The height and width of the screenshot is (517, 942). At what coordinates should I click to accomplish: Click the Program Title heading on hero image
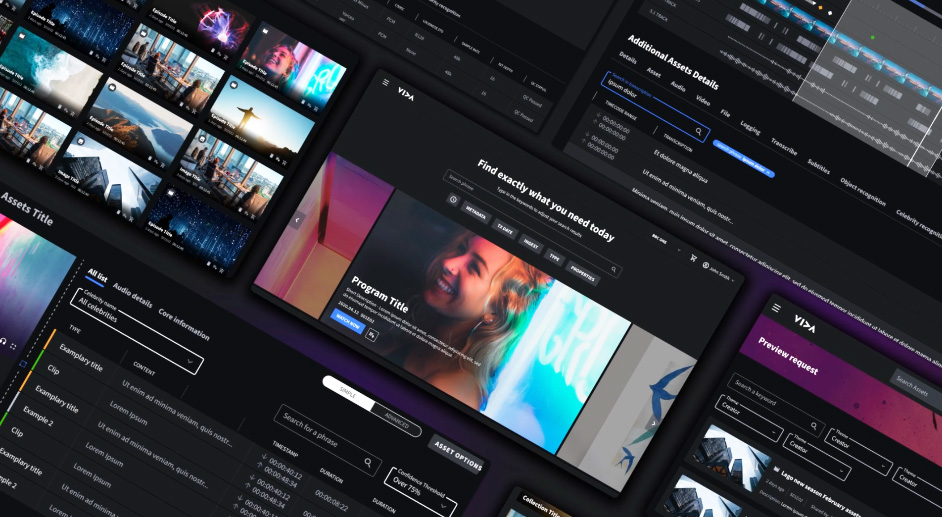(x=380, y=294)
